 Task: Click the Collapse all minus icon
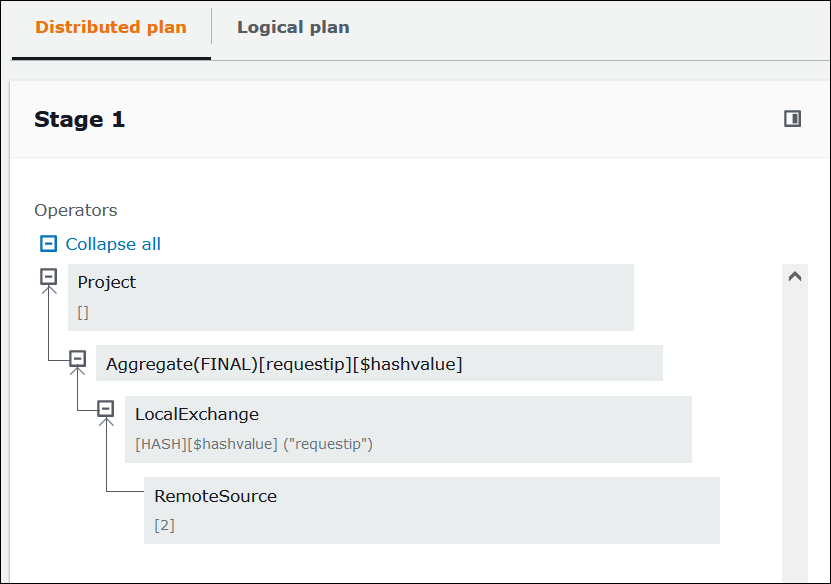(47, 243)
